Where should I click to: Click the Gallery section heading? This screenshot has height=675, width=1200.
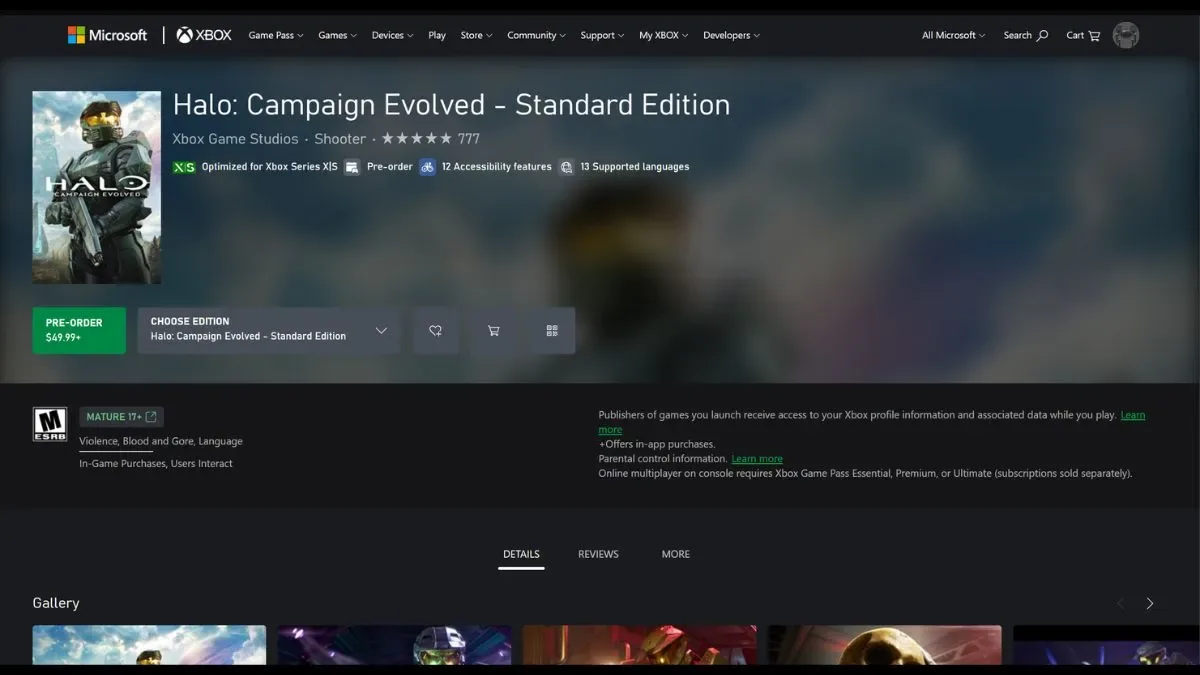tap(56, 603)
